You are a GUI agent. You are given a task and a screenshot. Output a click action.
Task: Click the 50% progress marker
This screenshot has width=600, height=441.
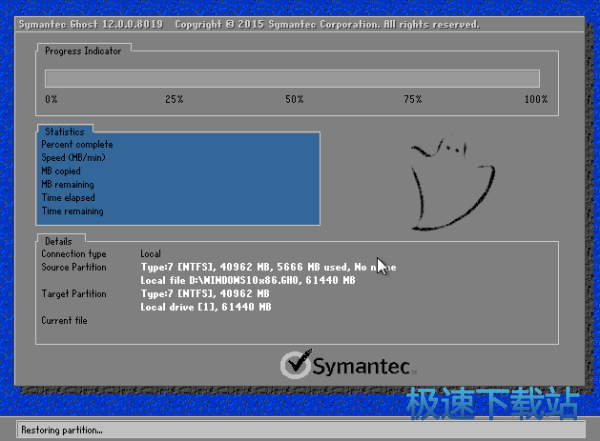(x=294, y=99)
